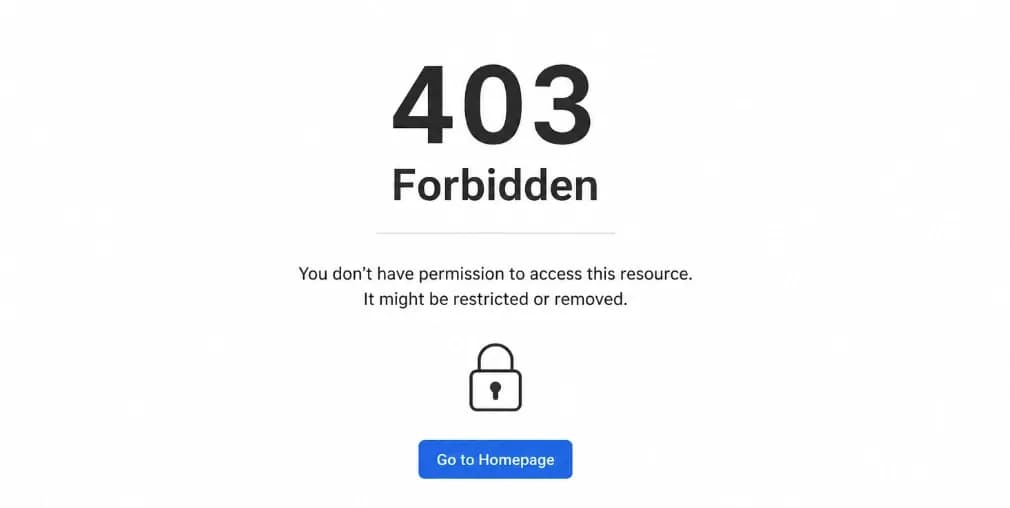Screen dimensions: 1010x508
Task: Click the word resource in the message
Action: pos(656,274)
